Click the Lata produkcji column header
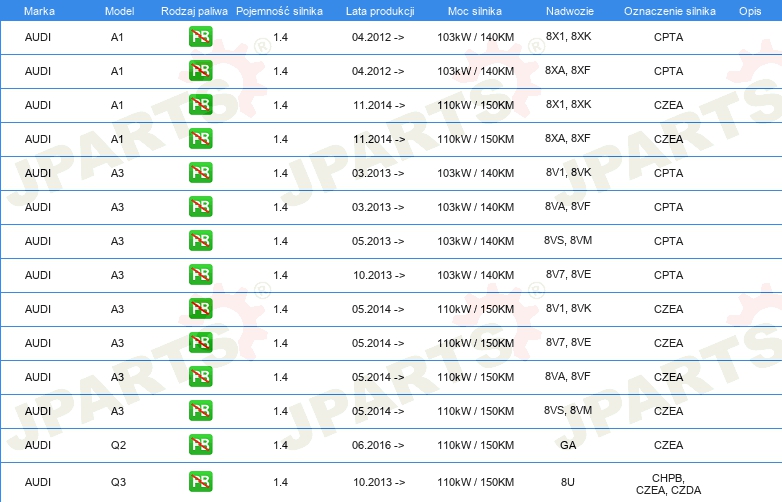The height and width of the screenshot is (502, 782). pyautogui.click(x=380, y=11)
